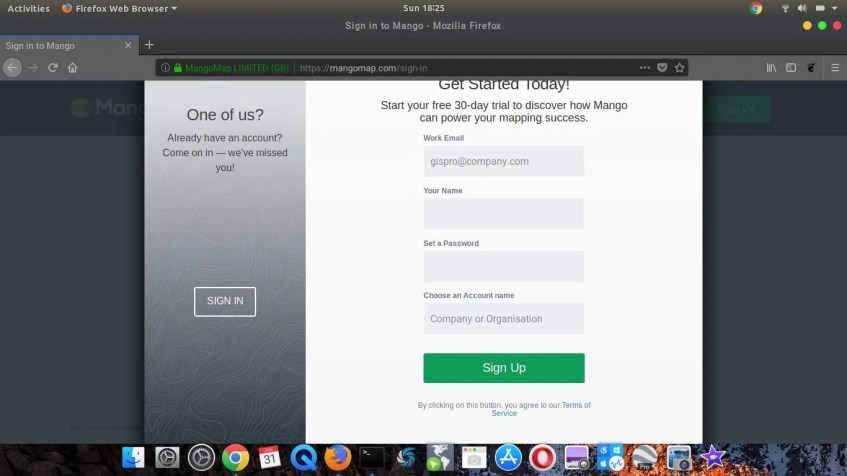847x476 pixels.
Task: Reload the current page
Action: (53, 68)
